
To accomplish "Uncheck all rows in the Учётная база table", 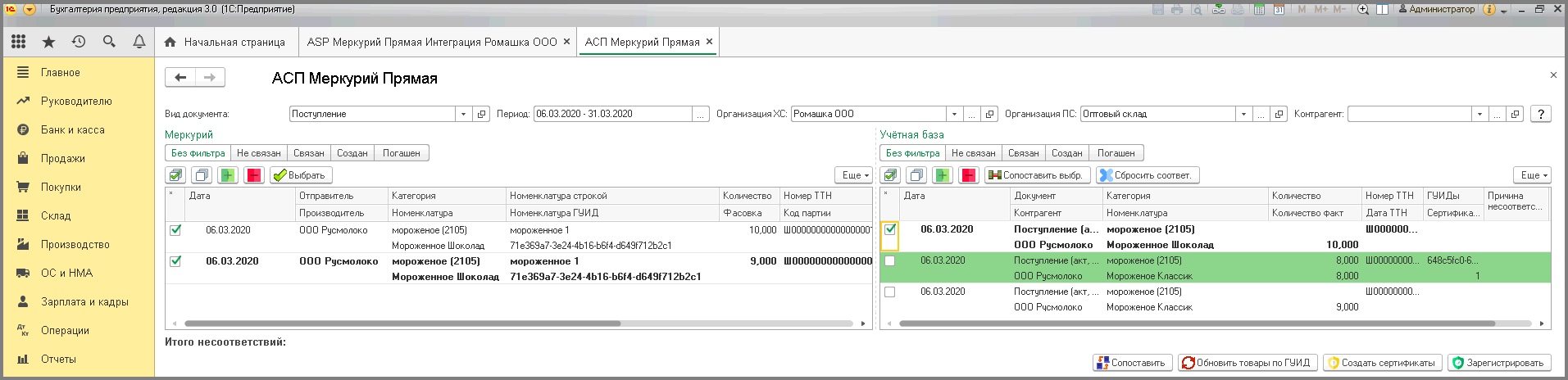I will (x=916, y=175).
